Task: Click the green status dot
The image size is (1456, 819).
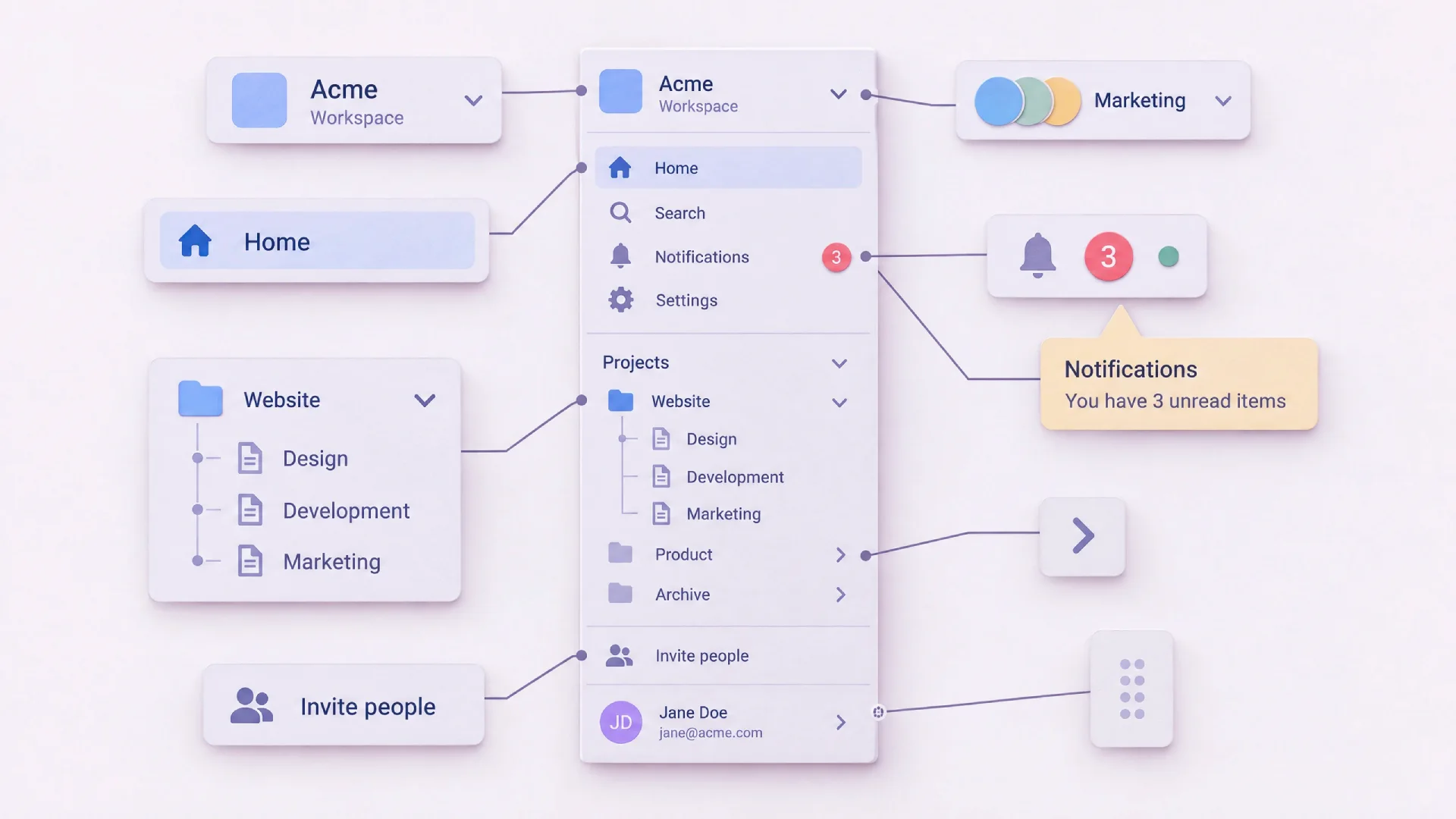Action: (x=1169, y=257)
